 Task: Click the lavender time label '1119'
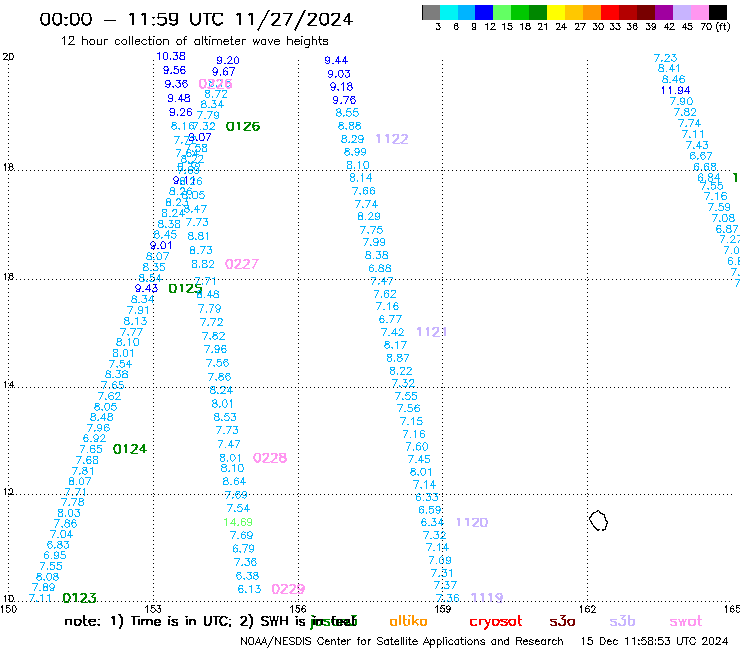pyautogui.click(x=487, y=598)
